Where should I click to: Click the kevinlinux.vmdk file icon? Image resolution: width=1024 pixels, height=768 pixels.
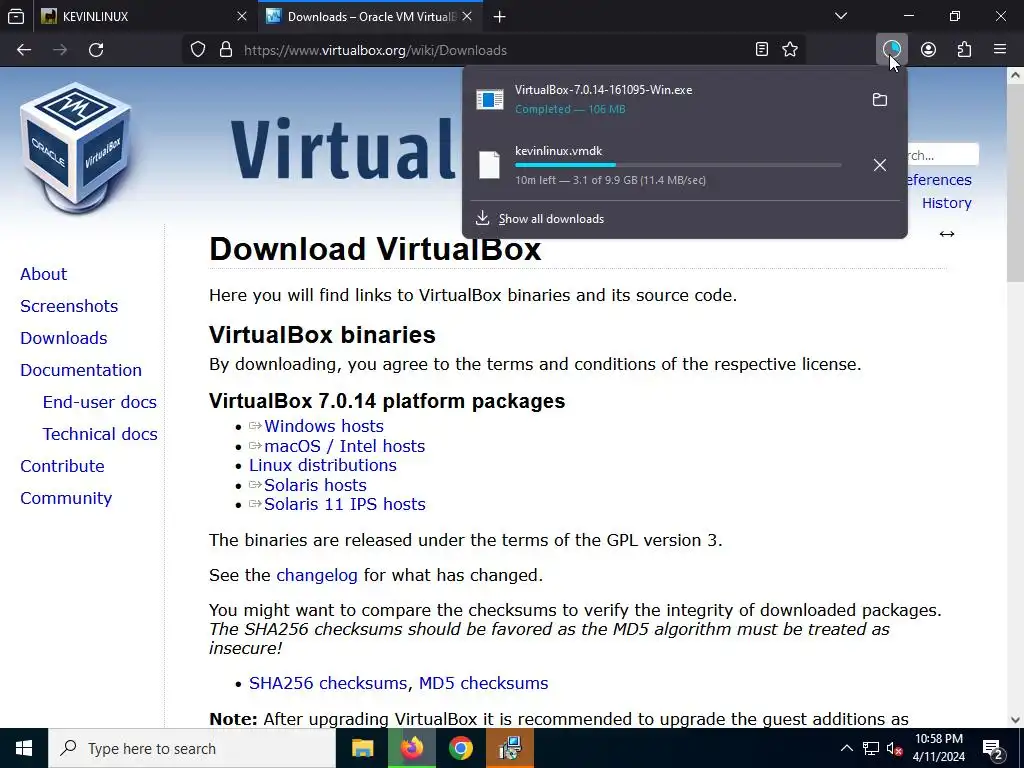tap(489, 165)
